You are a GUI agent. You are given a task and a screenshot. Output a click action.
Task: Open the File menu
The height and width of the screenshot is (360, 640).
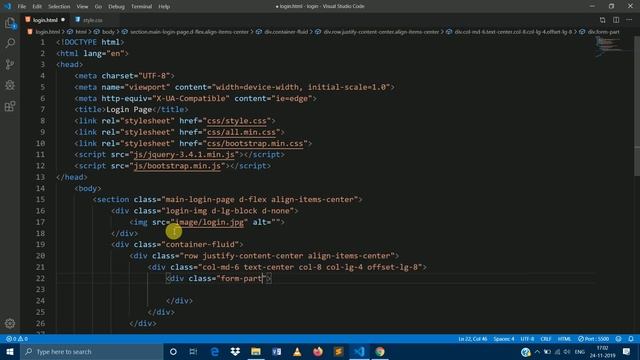[x=22, y=7]
